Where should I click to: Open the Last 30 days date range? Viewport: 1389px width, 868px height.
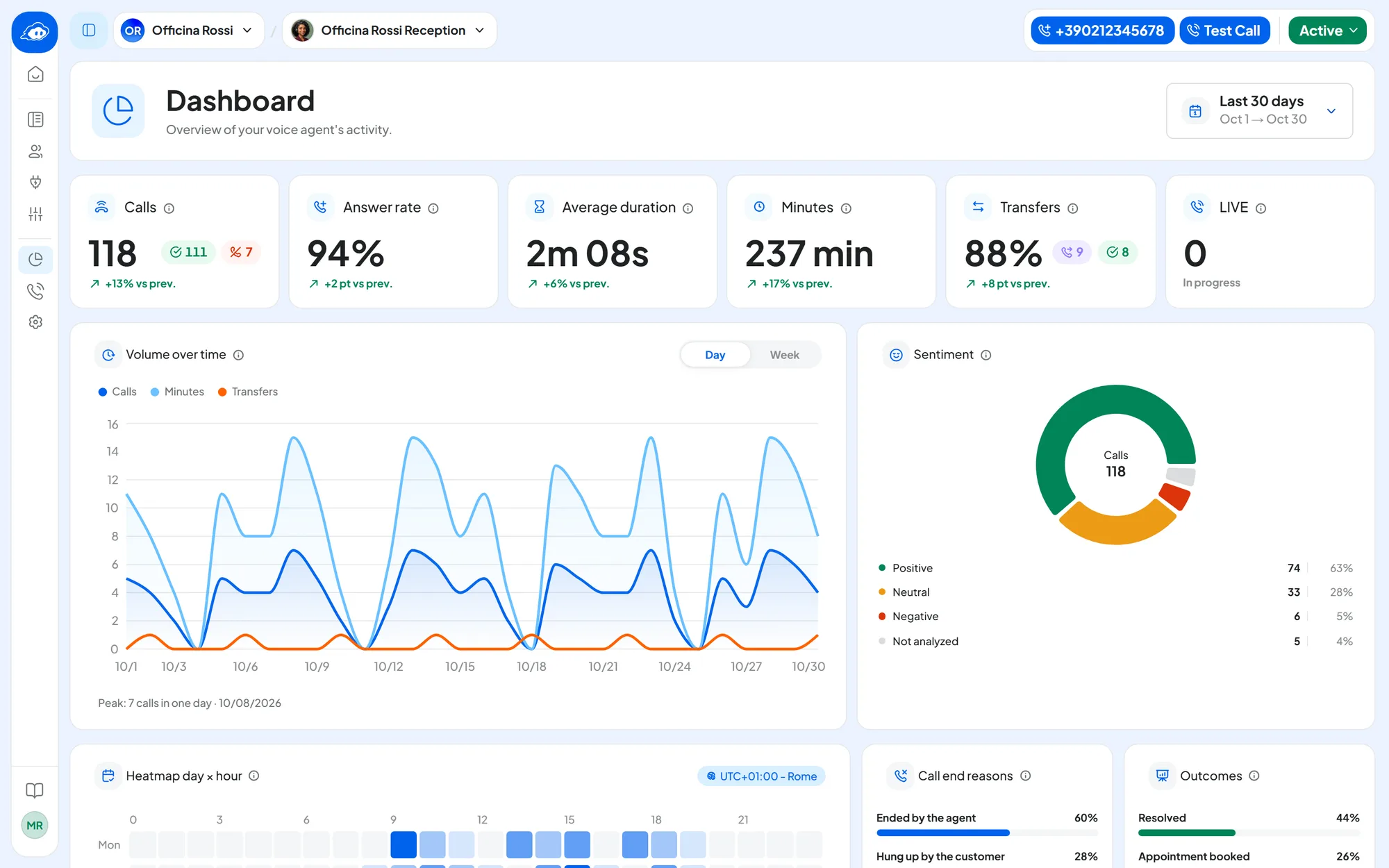coord(1259,111)
